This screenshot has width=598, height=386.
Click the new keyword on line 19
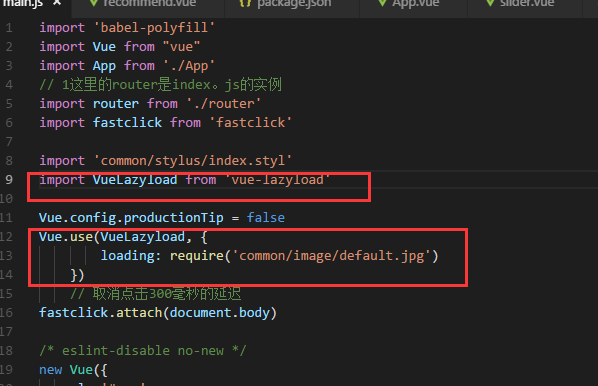pyautogui.click(x=51, y=370)
